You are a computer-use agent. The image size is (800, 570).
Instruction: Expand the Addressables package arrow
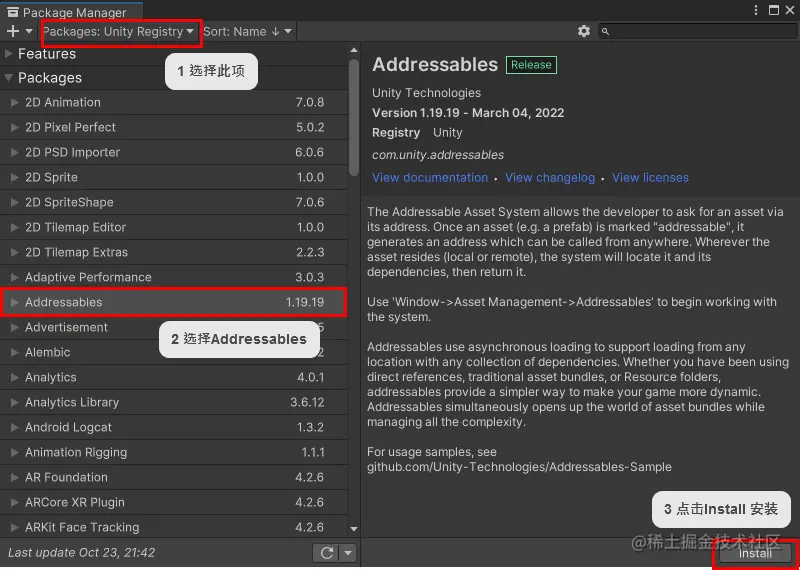coord(15,303)
